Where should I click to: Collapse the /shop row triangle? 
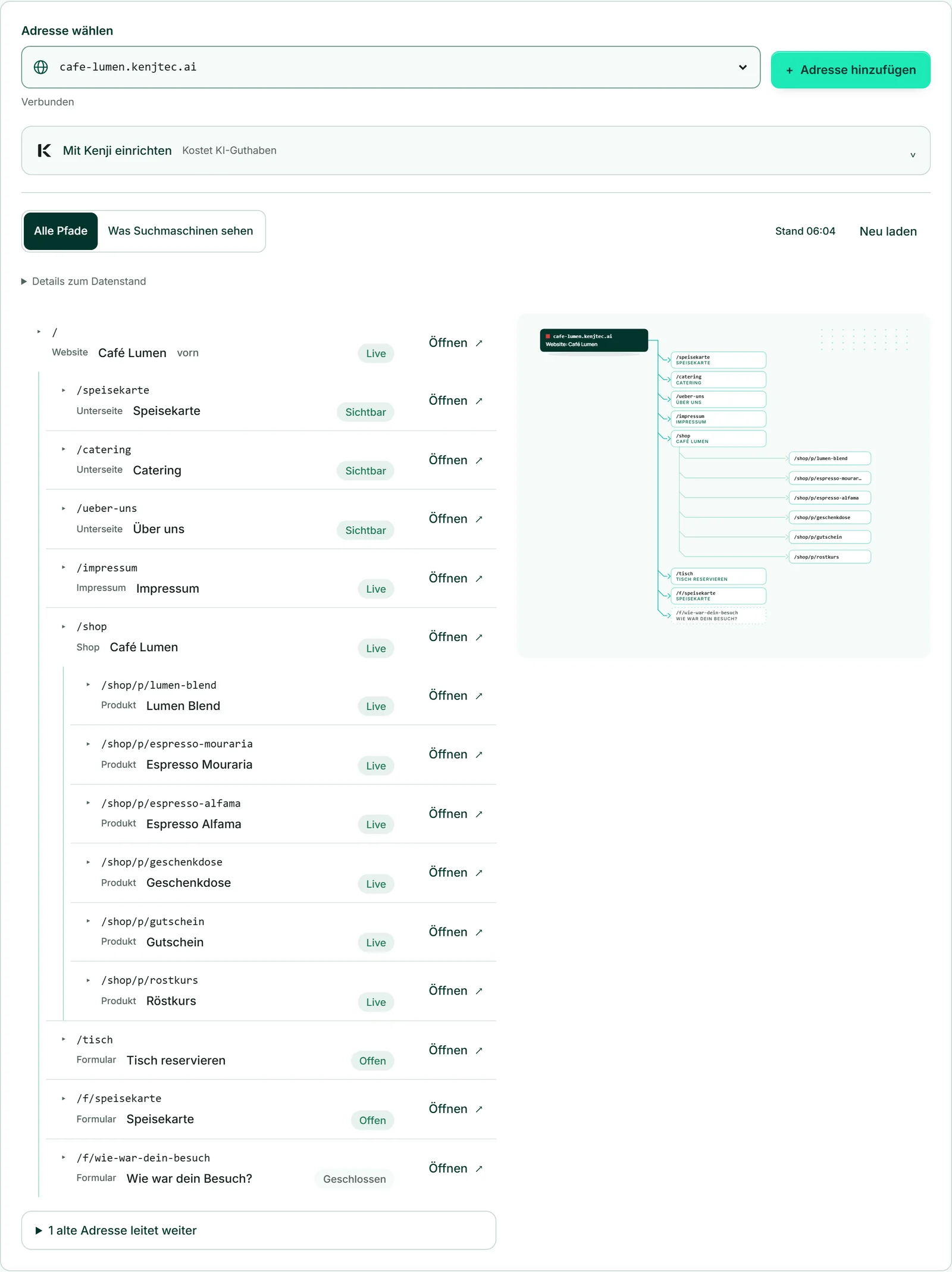[x=64, y=627]
